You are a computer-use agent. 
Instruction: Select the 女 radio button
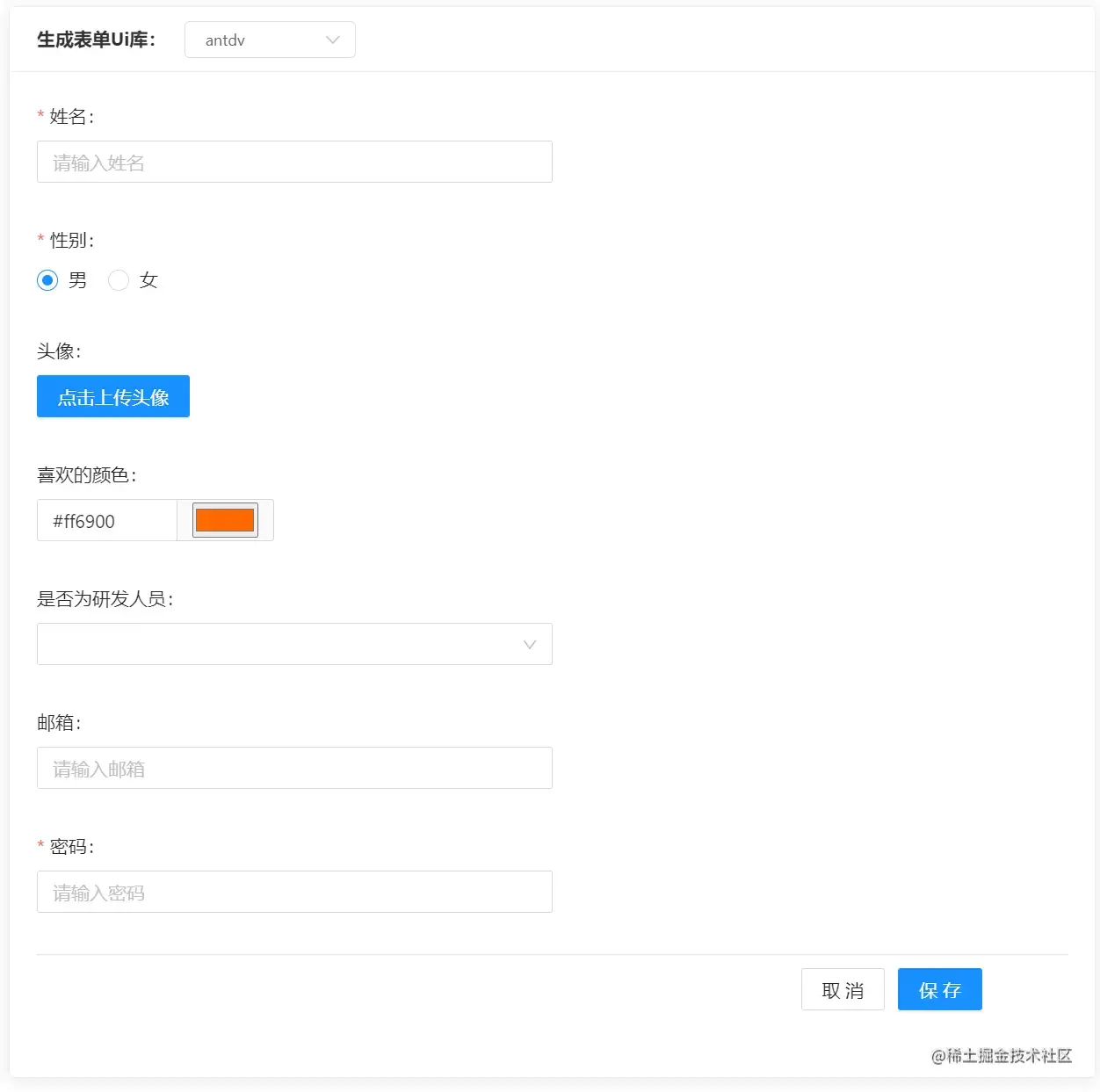coord(119,280)
